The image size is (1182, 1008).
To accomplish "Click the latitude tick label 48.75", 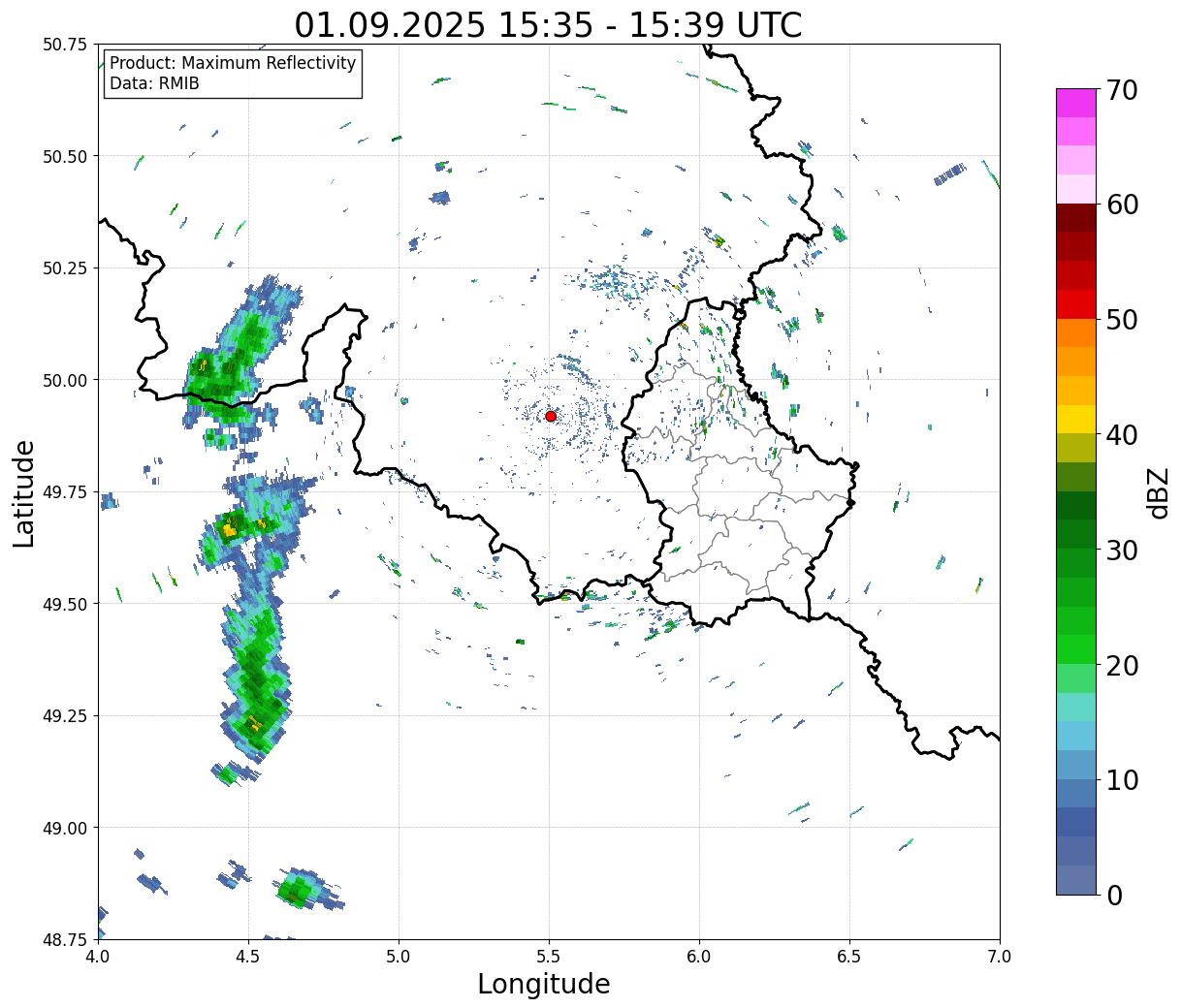I will click(x=65, y=939).
